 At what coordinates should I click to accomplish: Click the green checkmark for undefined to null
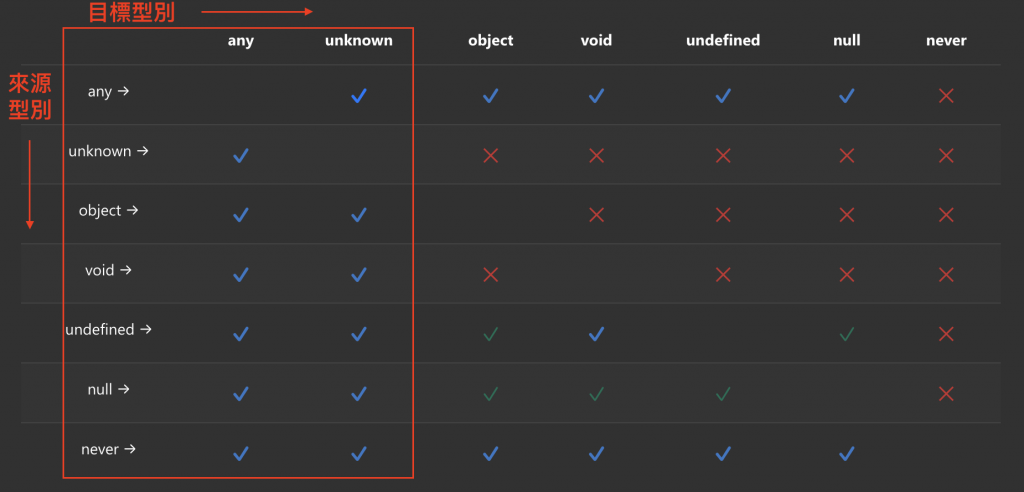pos(847,335)
